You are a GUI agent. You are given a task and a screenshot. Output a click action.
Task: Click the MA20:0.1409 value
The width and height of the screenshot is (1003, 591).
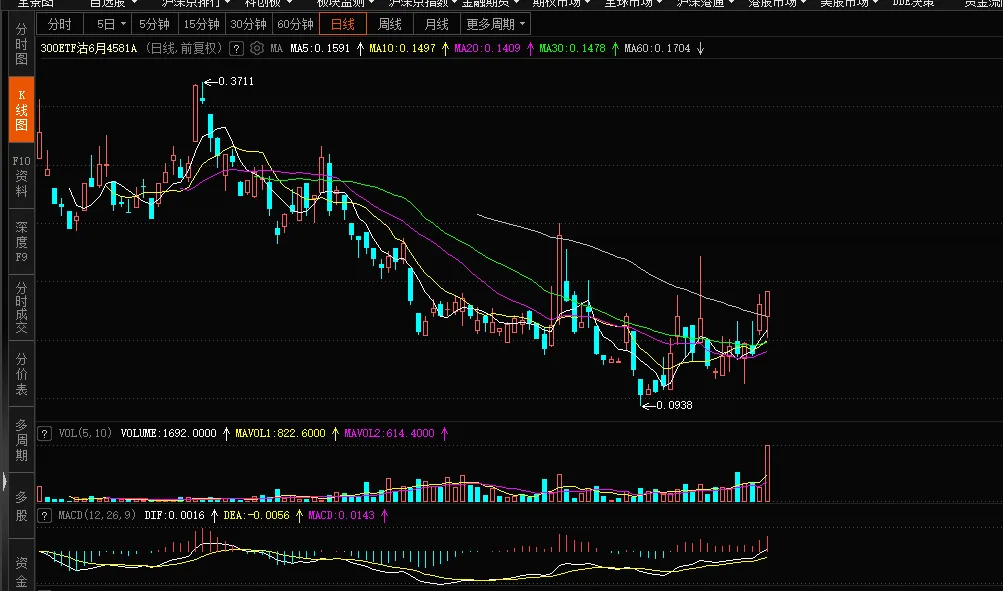point(487,48)
